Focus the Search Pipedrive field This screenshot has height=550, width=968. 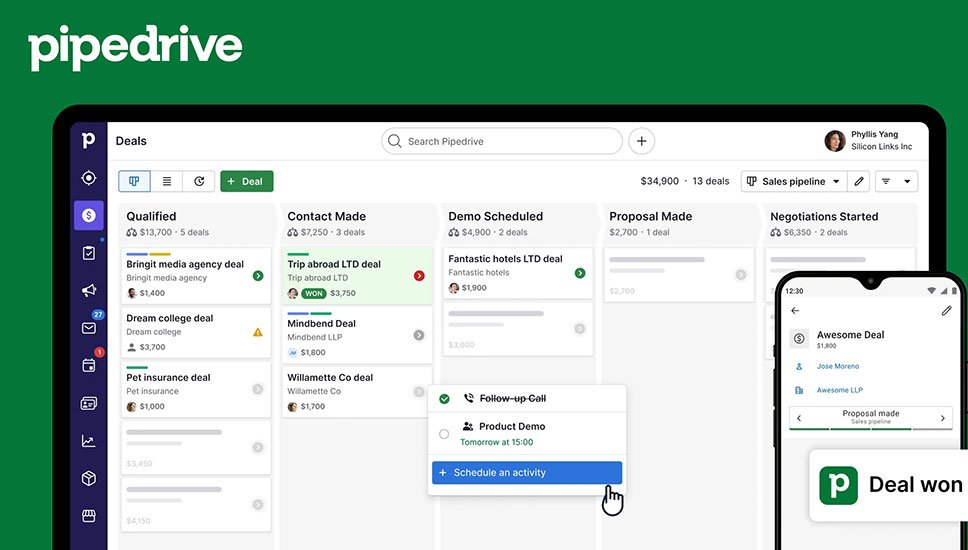click(x=501, y=141)
